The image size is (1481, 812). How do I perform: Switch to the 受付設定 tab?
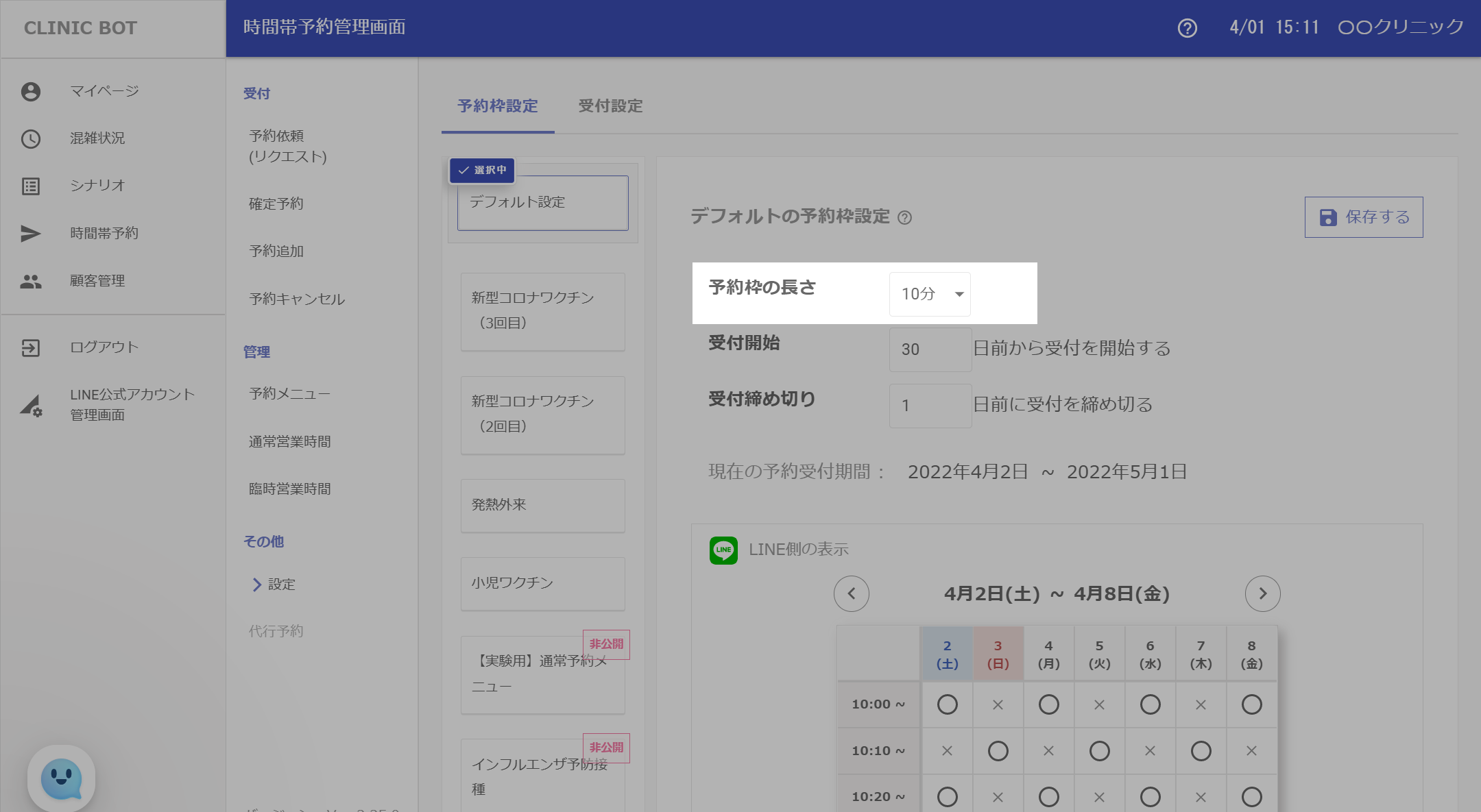[x=610, y=106]
